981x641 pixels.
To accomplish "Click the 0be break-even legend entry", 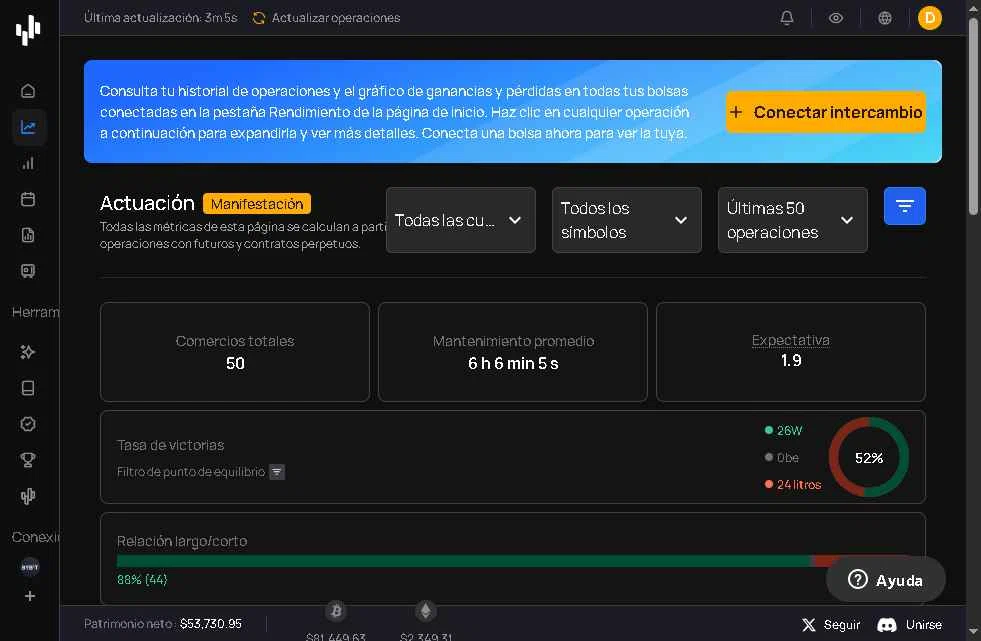I will pyautogui.click(x=782, y=458).
